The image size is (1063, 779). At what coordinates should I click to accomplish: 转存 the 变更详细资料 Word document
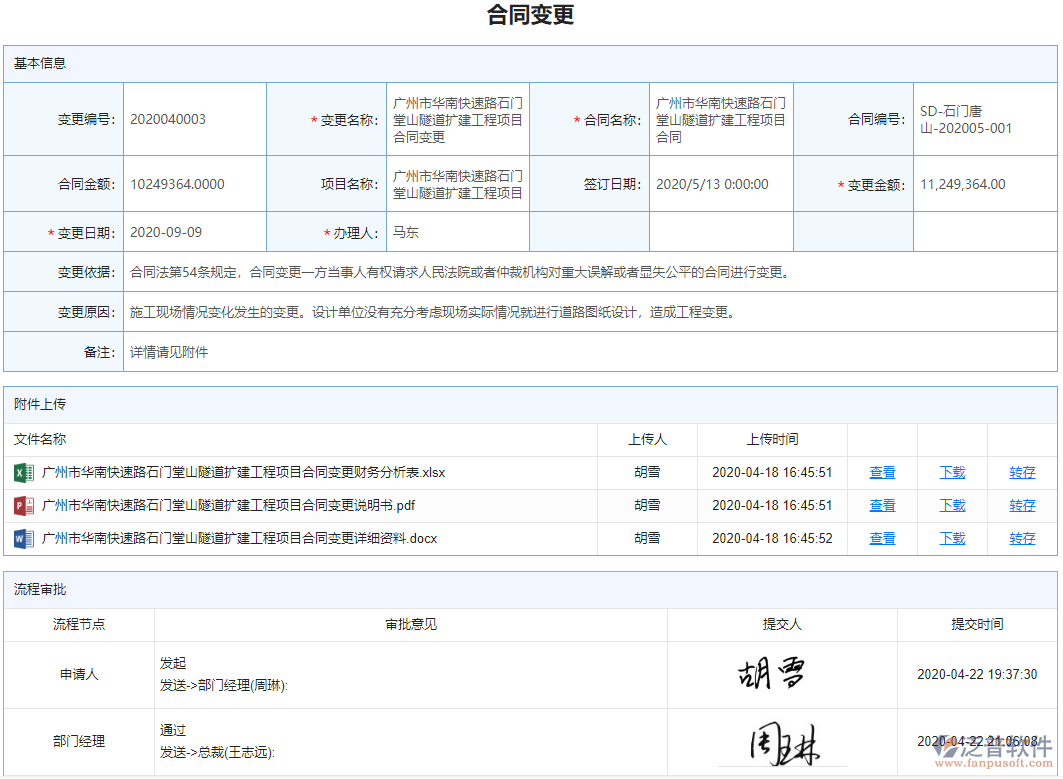1021,538
